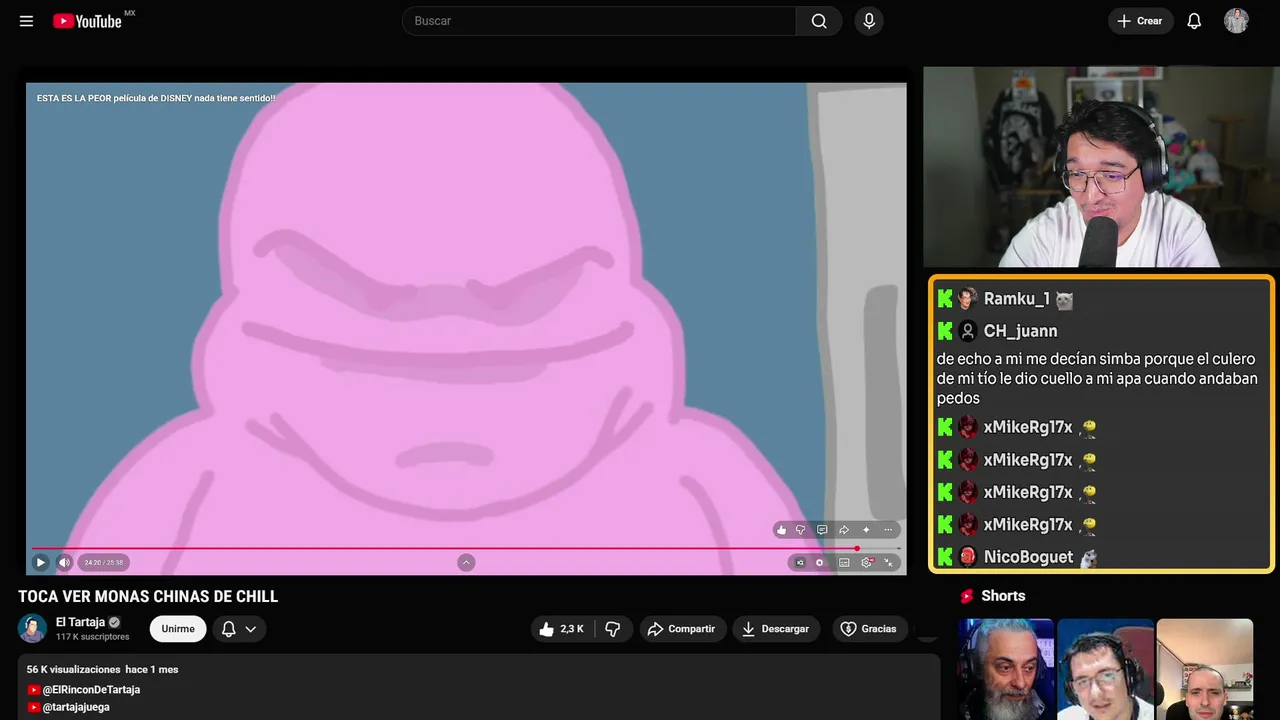Toggle autoplay in the player controls

(800, 562)
